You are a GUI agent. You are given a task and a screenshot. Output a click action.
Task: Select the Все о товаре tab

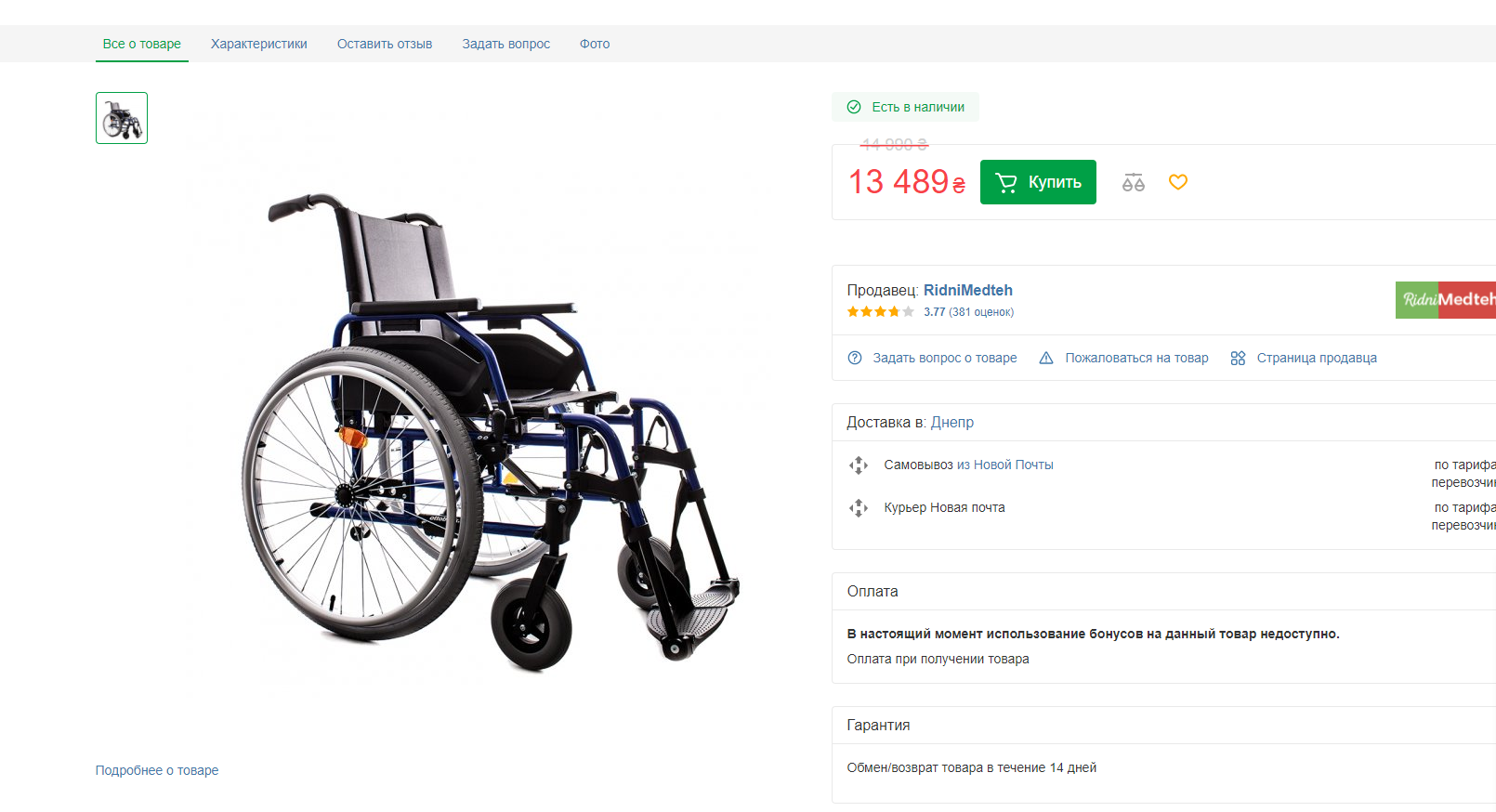click(x=142, y=44)
